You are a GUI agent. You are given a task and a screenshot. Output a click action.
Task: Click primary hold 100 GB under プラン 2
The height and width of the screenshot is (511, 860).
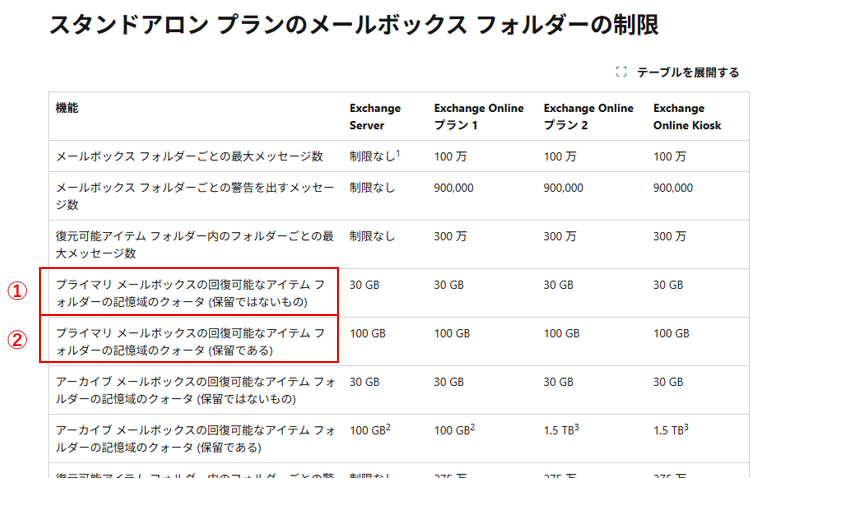562,333
